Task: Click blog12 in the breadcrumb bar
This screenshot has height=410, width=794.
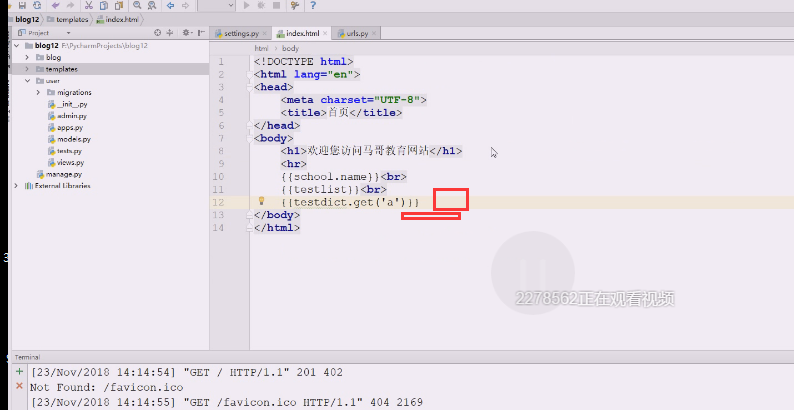Action: (27, 19)
